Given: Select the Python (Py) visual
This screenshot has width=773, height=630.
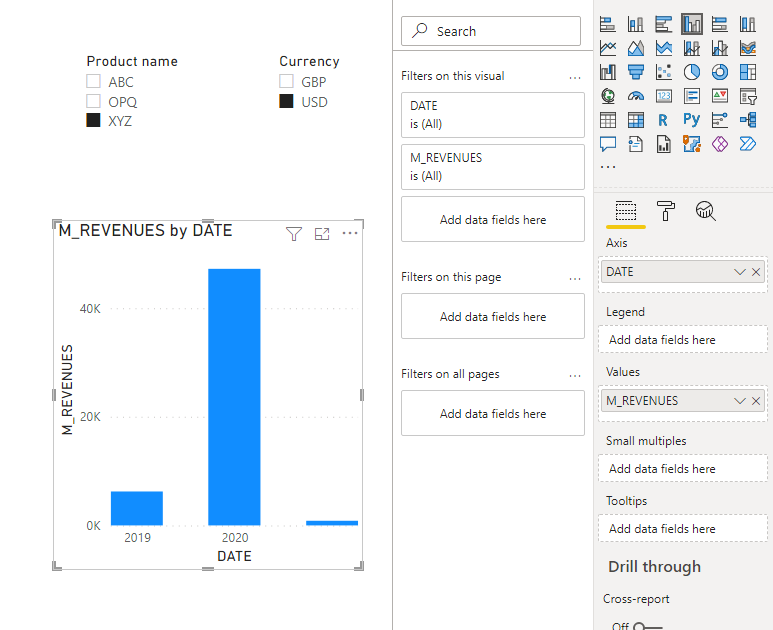Looking at the screenshot, I should click(692, 120).
